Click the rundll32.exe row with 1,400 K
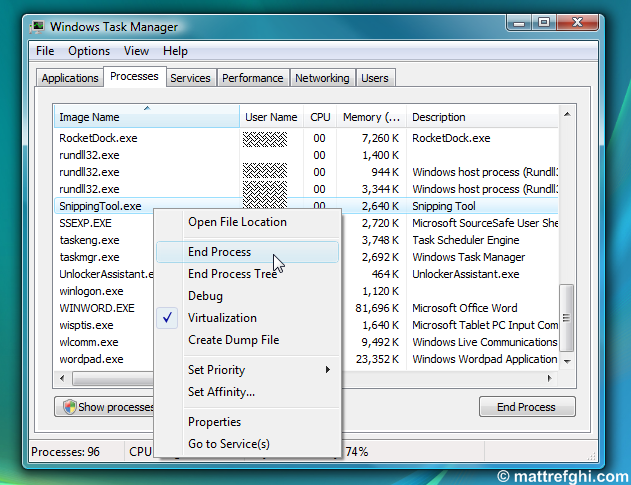The image size is (631, 485). (x=306, y=155)
